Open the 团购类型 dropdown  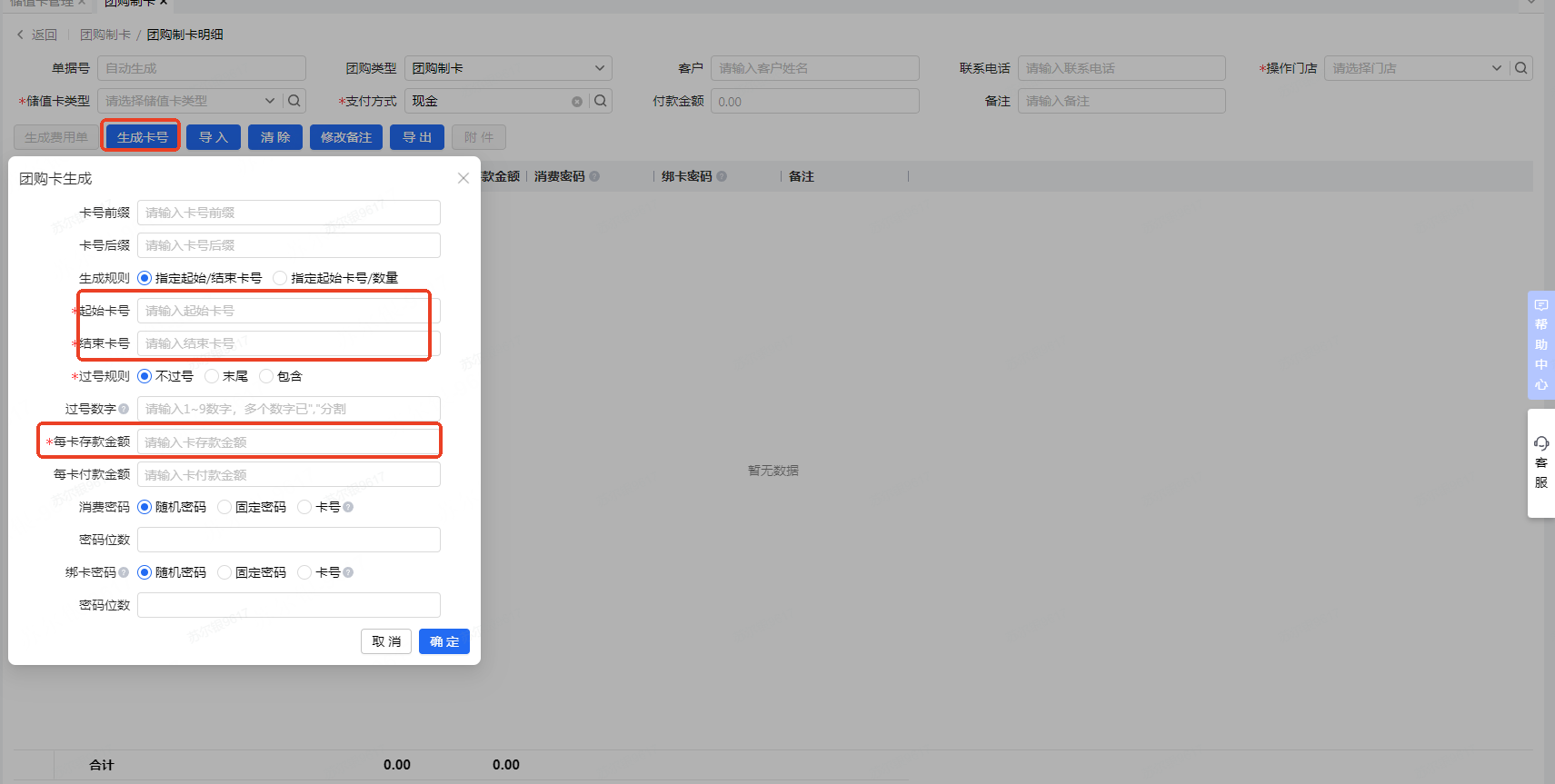tap(508, 68)
